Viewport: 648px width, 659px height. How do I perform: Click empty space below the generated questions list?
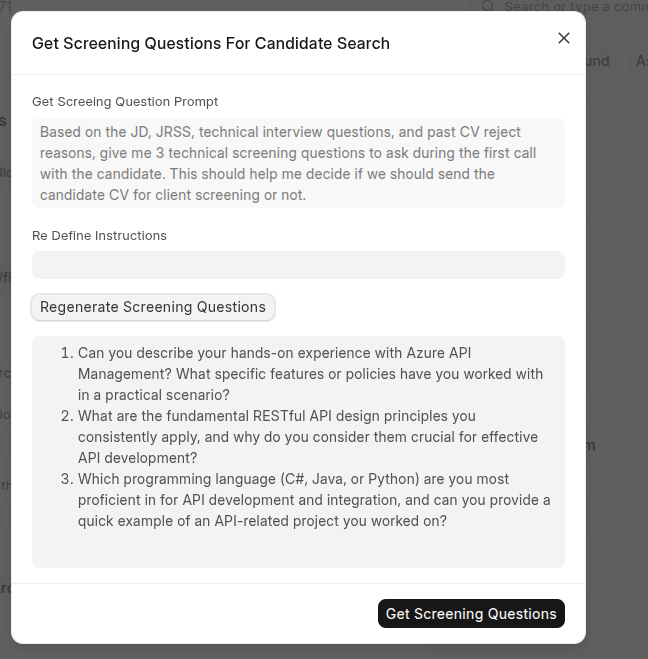pyautogui.click(x=298, y=550)
